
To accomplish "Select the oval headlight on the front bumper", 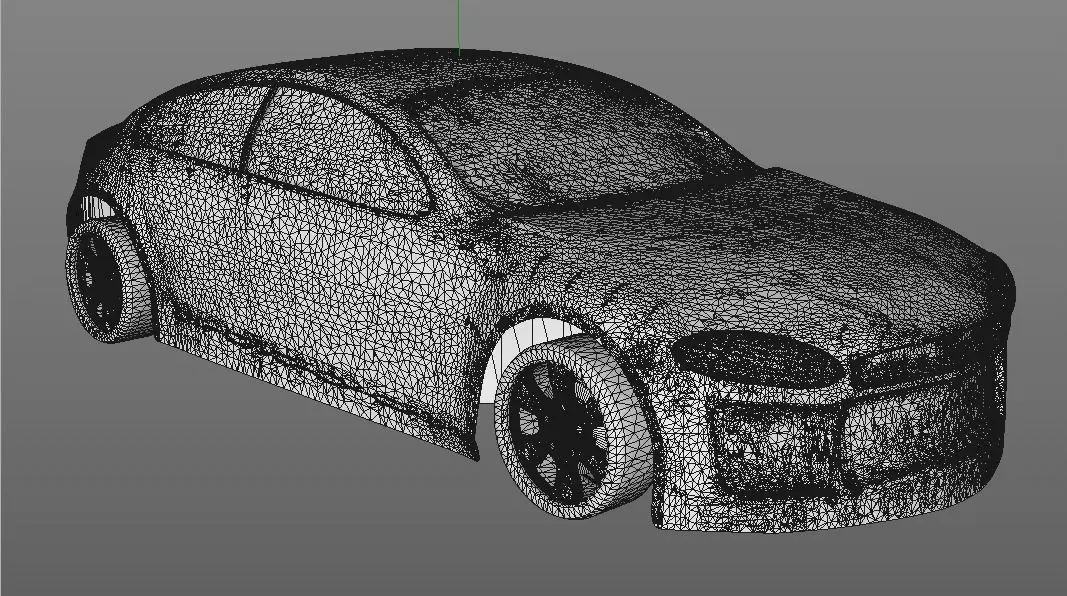I will coord(757,359).
